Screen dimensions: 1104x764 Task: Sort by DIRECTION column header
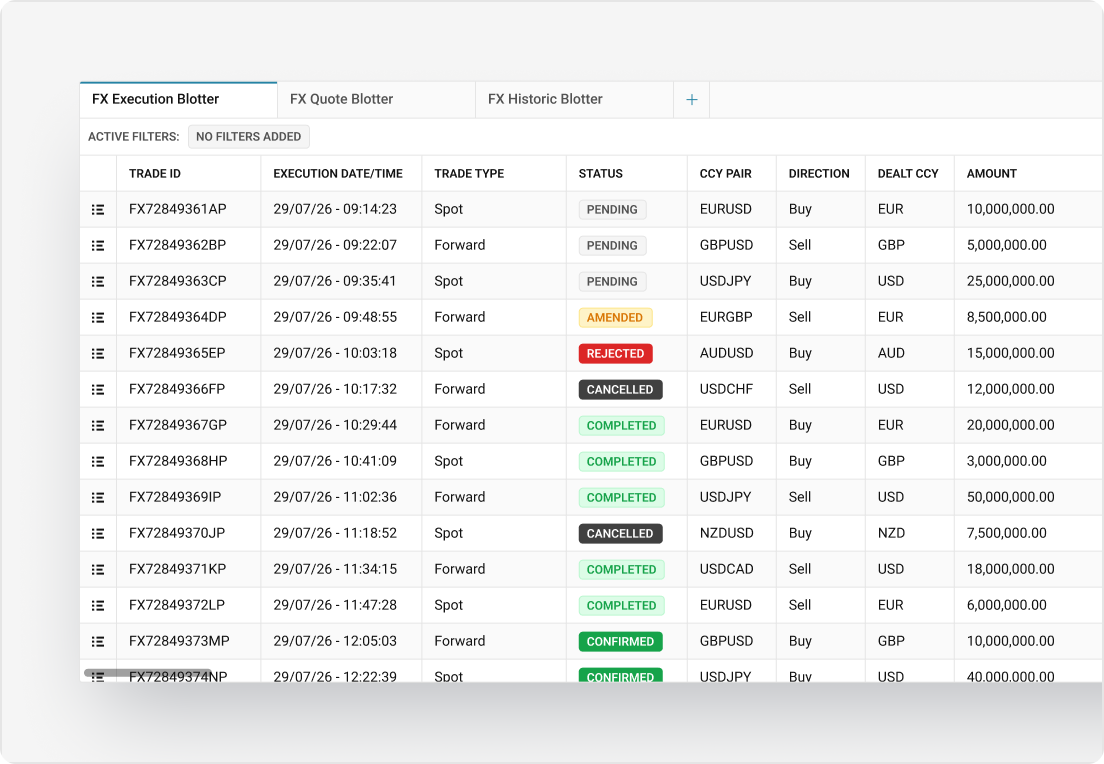(x=819, y=173)
